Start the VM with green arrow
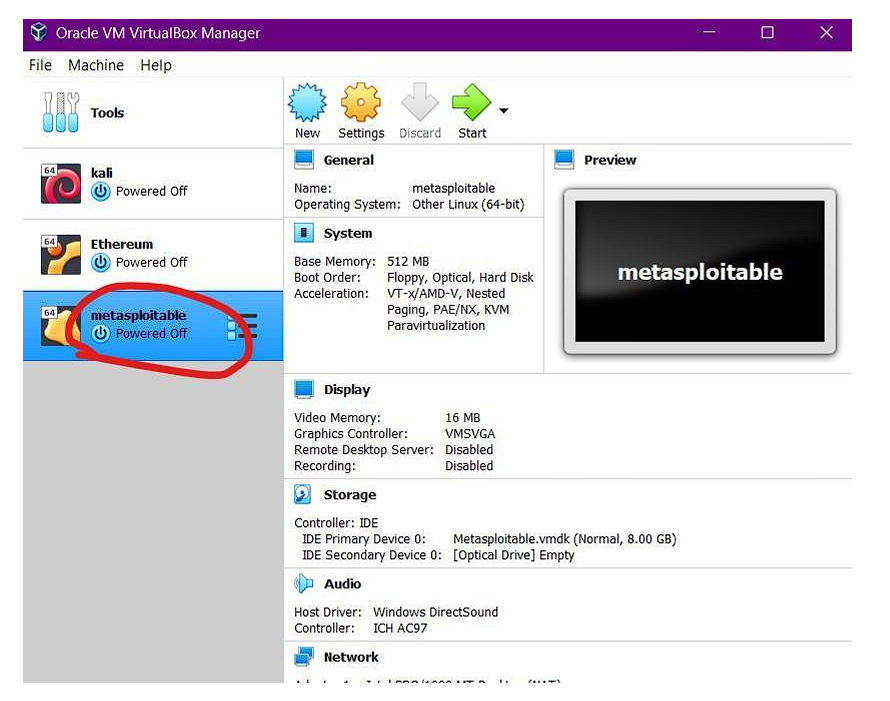890x701 pixels. tap(471, 104)
